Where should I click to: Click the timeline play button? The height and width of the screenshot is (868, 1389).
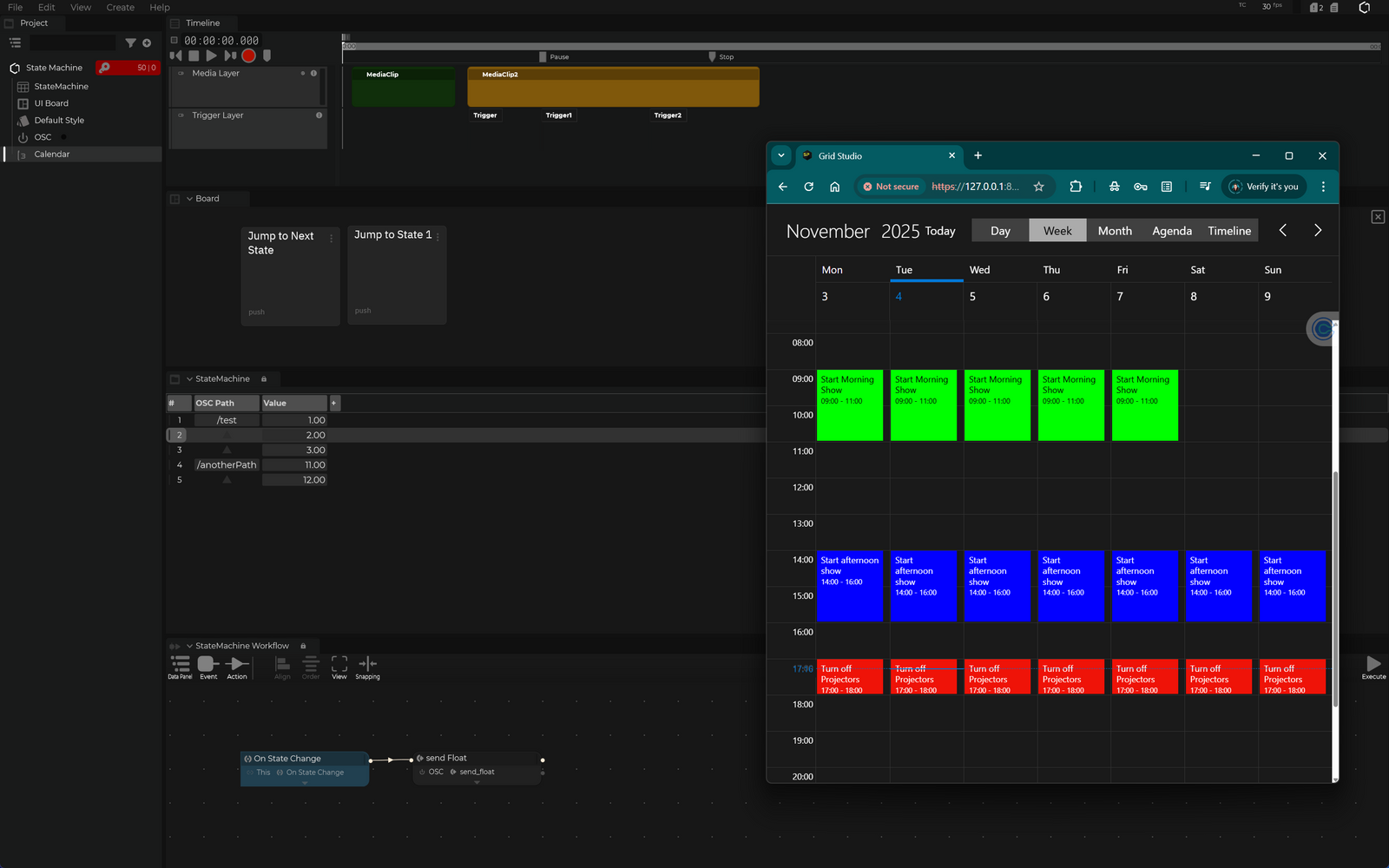[x=211, y=56]
